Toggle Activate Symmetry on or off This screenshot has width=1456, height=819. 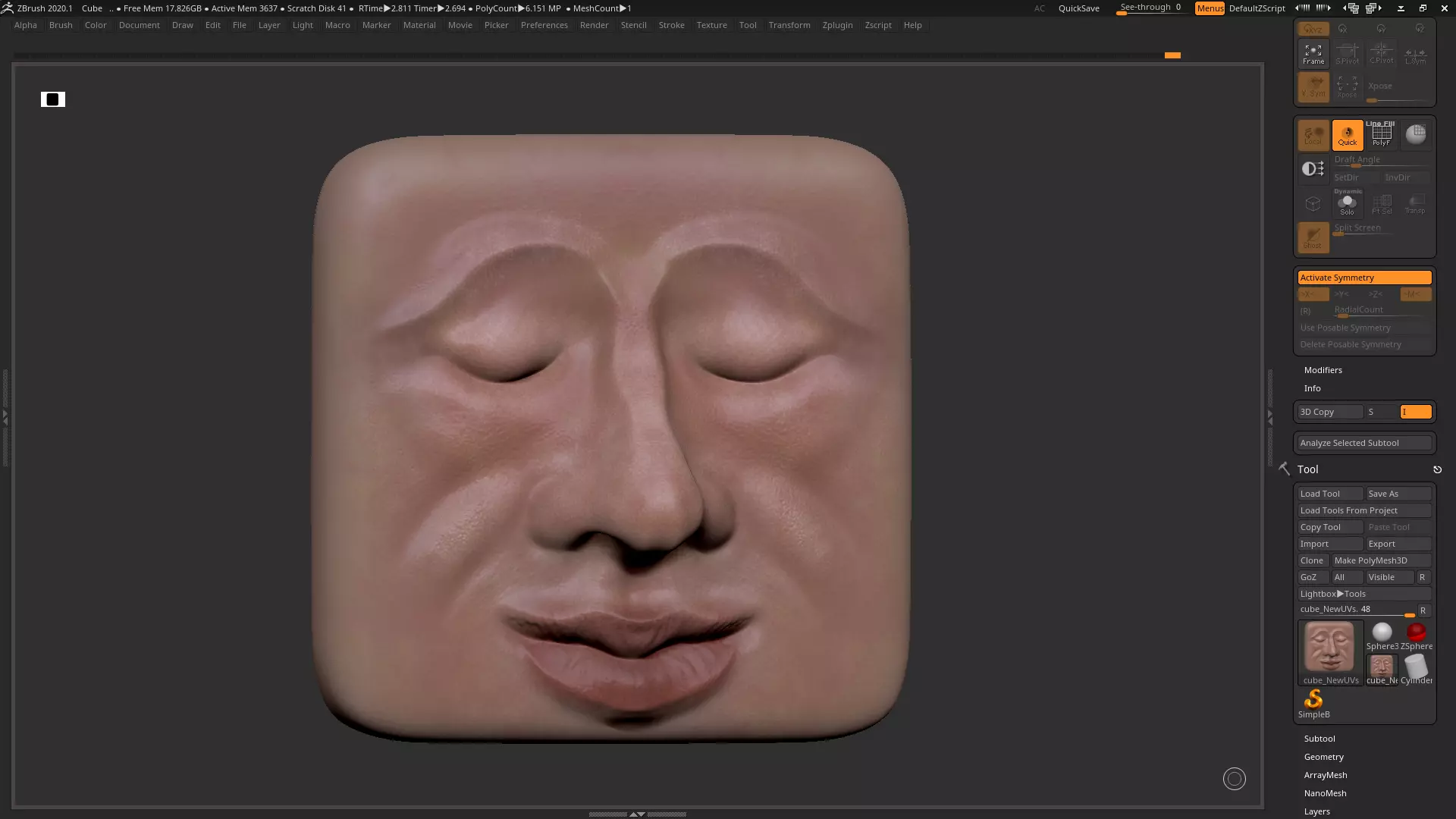click(1364, 278)
